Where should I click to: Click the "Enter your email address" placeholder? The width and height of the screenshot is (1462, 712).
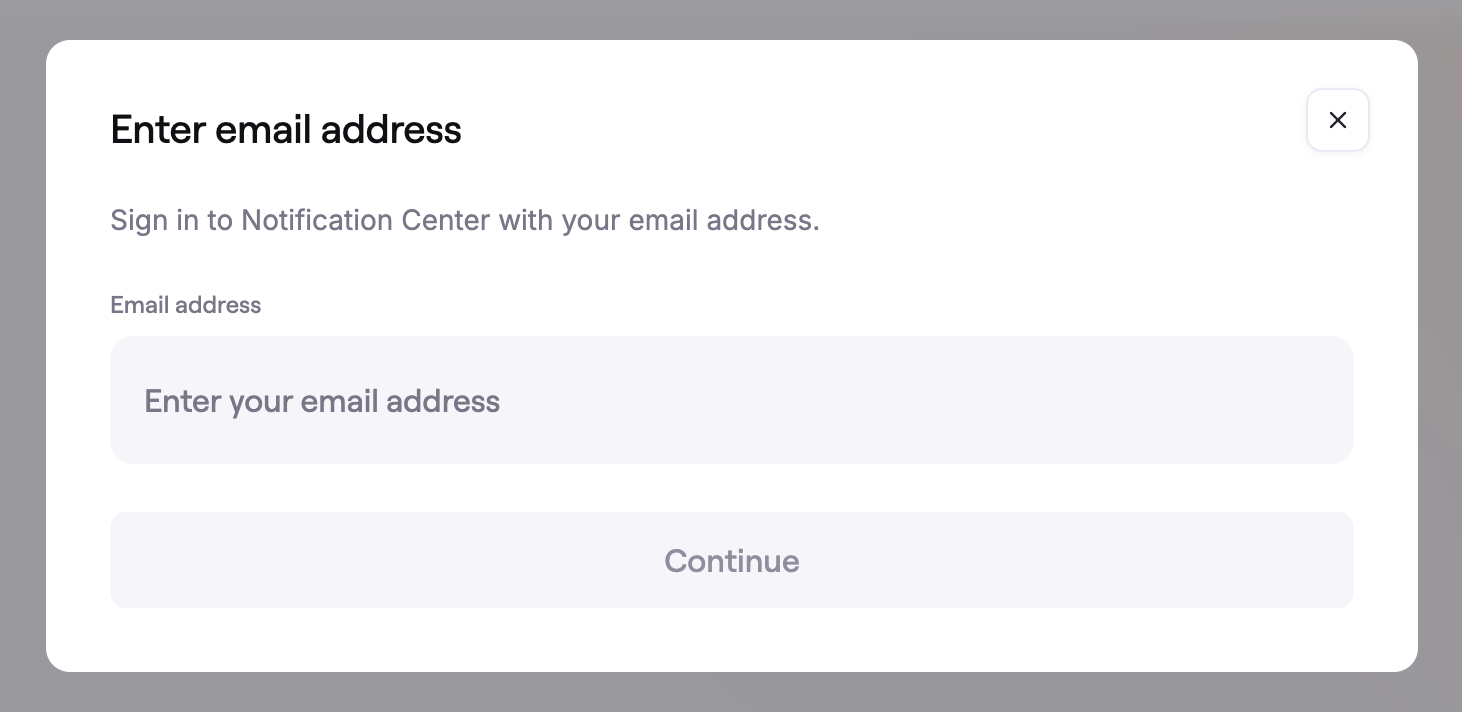point(322,401)
